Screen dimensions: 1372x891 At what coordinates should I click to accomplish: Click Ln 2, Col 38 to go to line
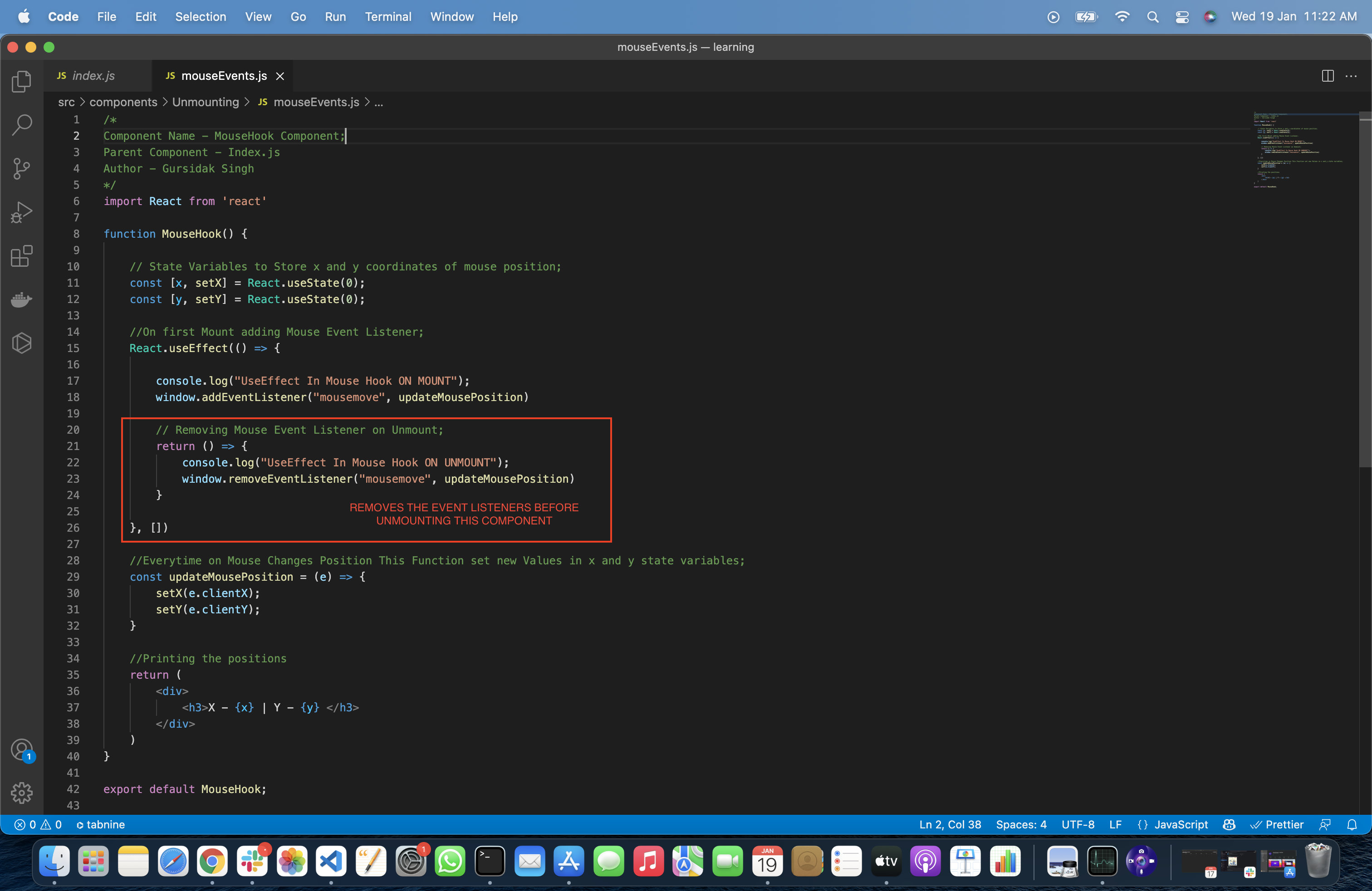(x=950, y=825)
